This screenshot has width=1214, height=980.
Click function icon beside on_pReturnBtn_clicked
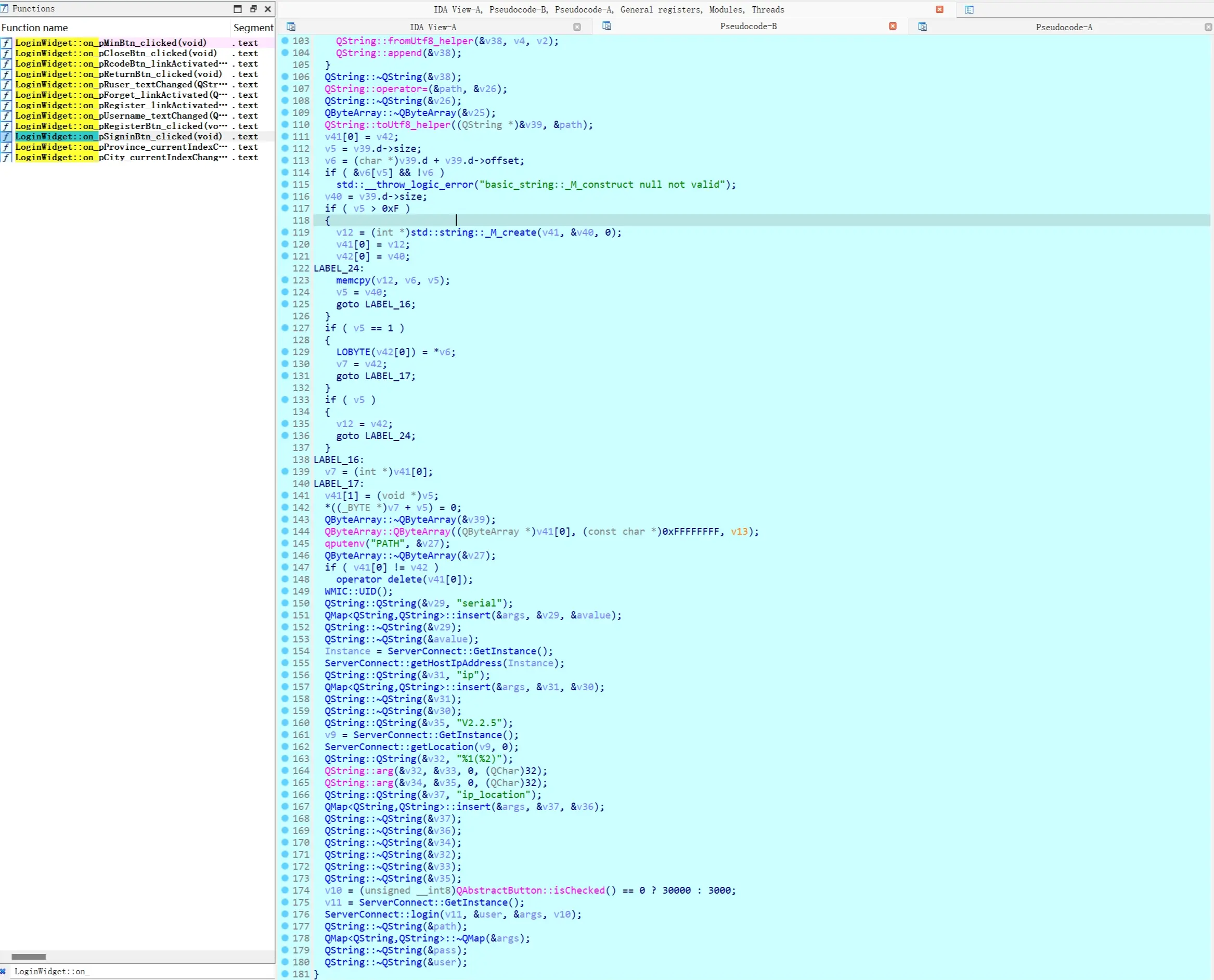pyautogui.click(x=6, y=74)
